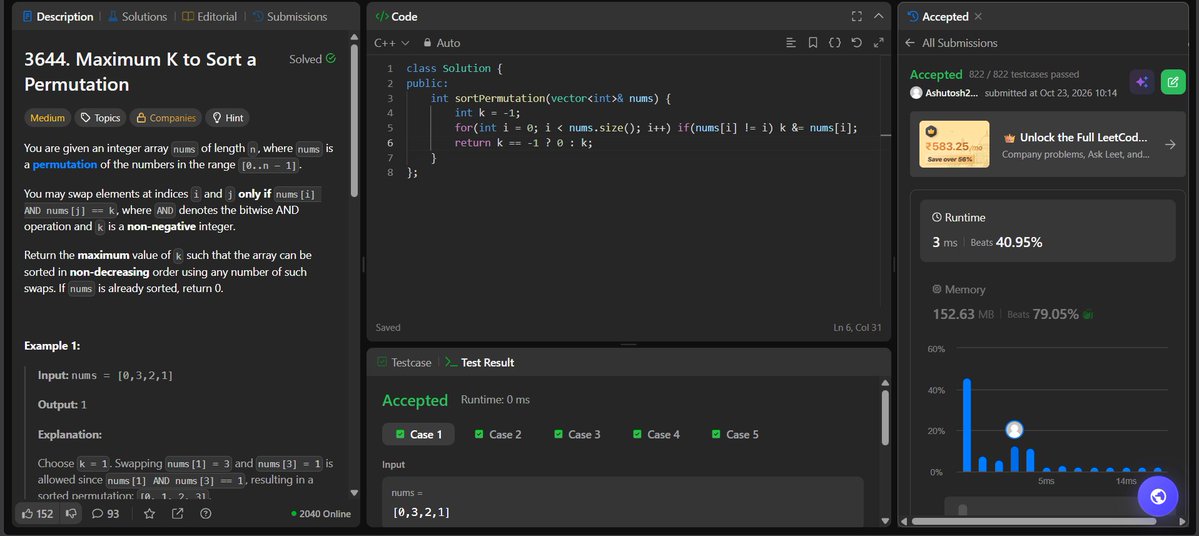Click the submission clock icon beside Accepted tab
The height and width of the screenshot is (536, 1199).
913,16
